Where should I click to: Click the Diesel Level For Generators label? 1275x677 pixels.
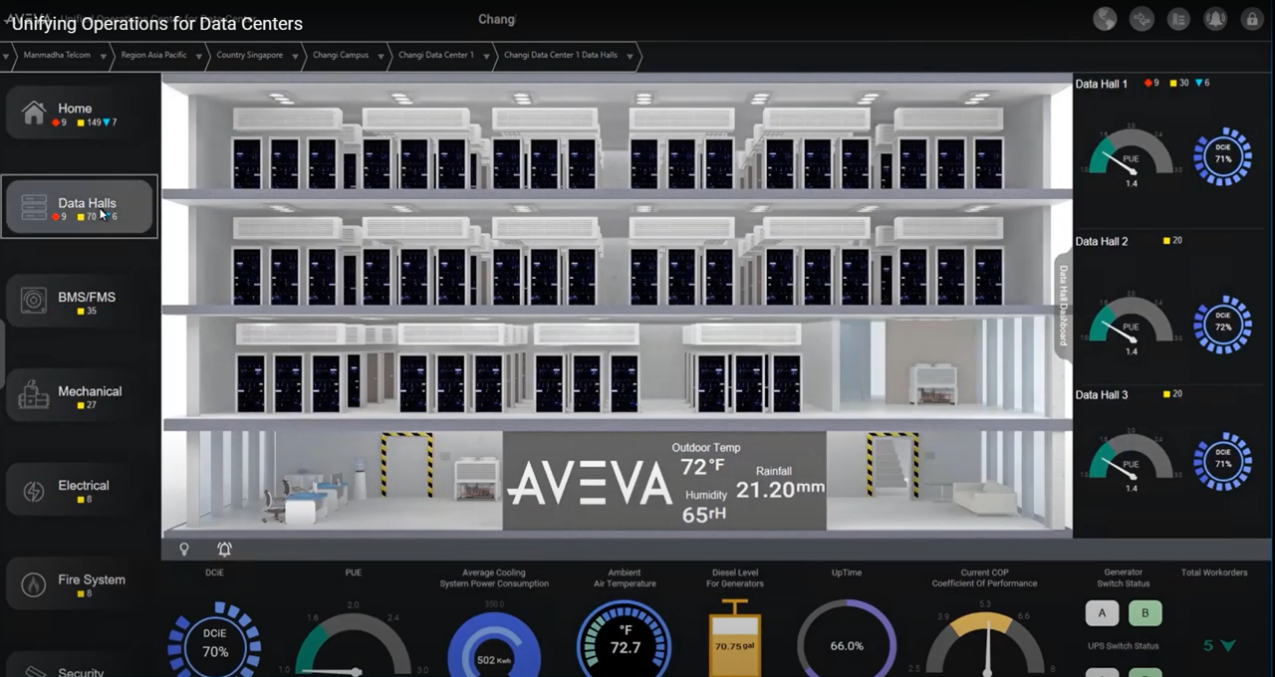735,578
